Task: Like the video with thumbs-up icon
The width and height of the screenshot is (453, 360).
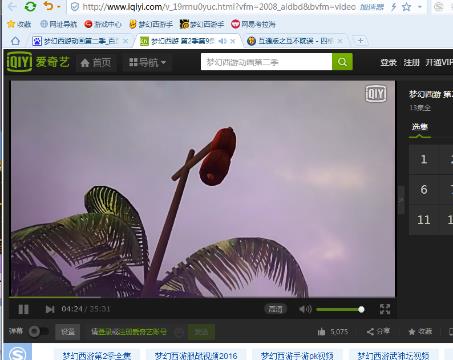Action: 321,332
